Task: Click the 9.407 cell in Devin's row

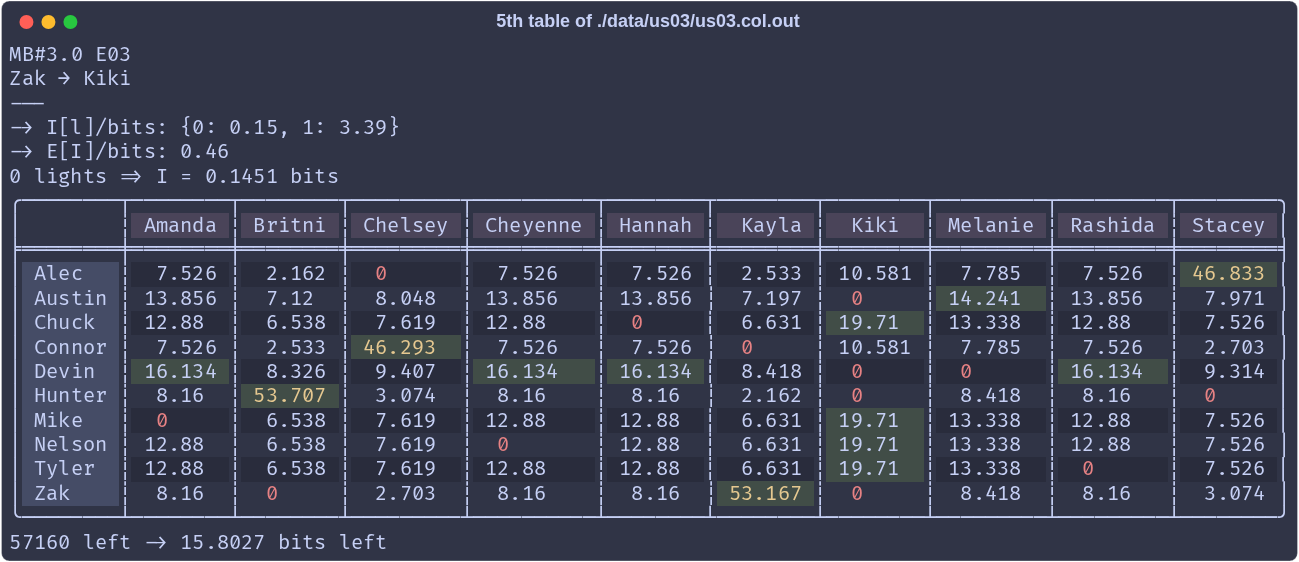Action: [406, 372]
